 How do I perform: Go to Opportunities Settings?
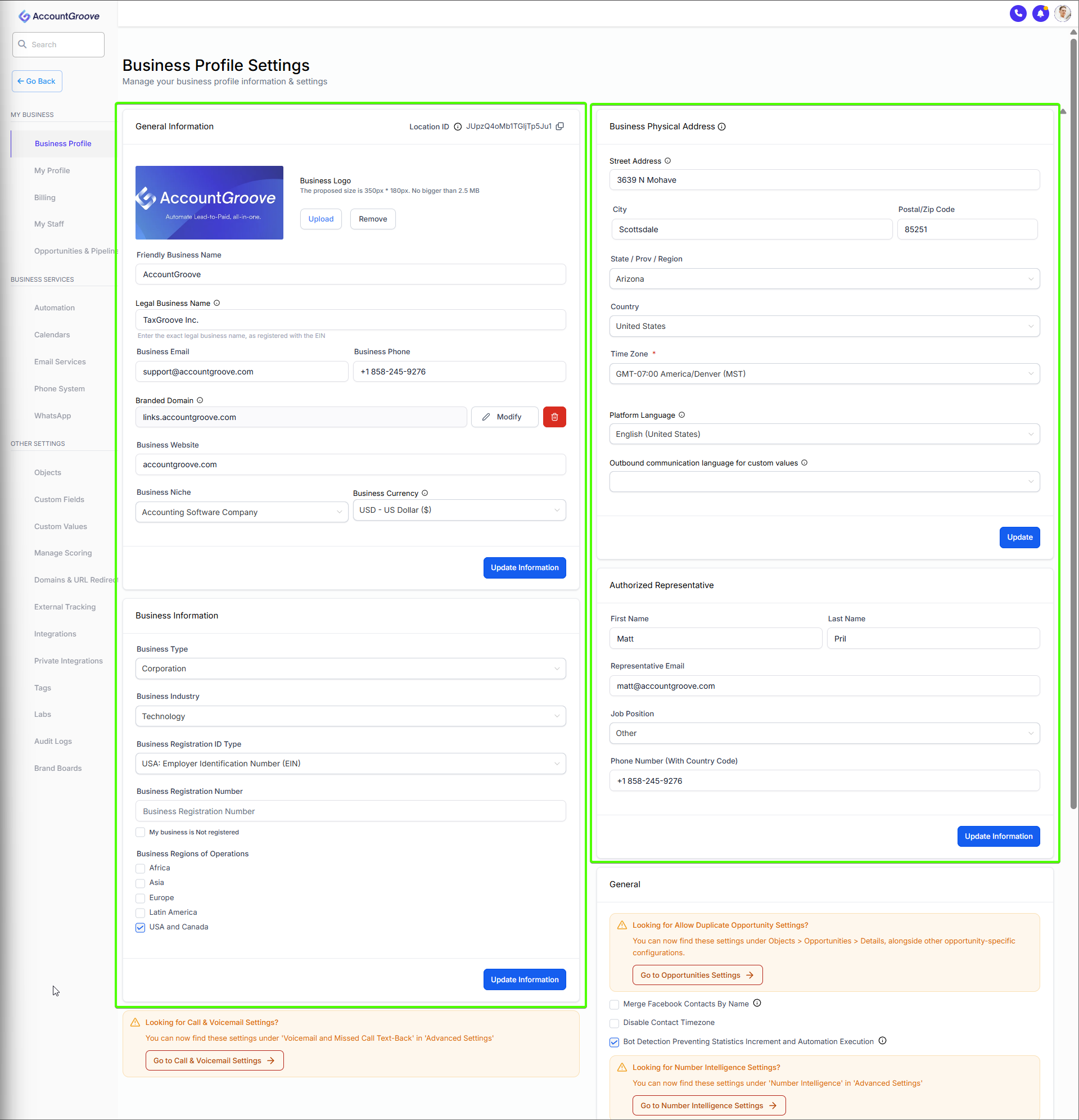point(697,976)
